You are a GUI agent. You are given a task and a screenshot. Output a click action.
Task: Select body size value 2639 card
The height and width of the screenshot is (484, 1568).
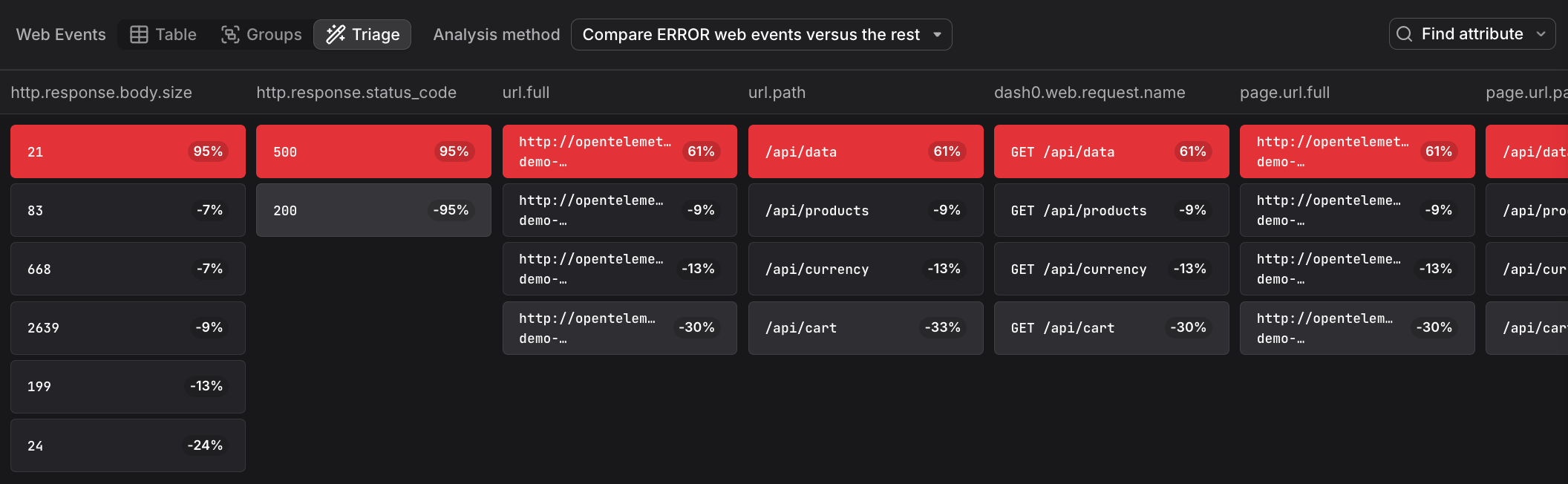[x=128, y=328]
